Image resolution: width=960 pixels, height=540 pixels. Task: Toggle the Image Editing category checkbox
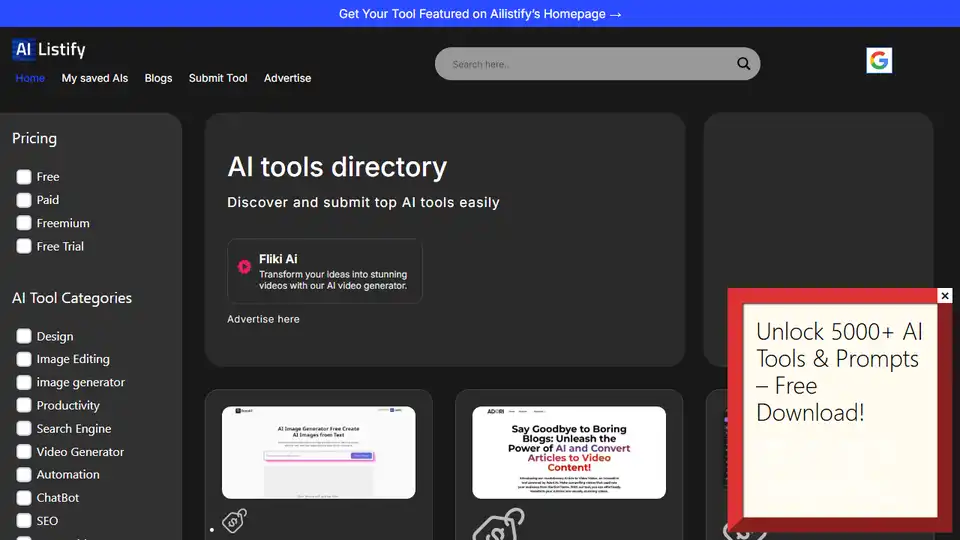pos(24,359)
